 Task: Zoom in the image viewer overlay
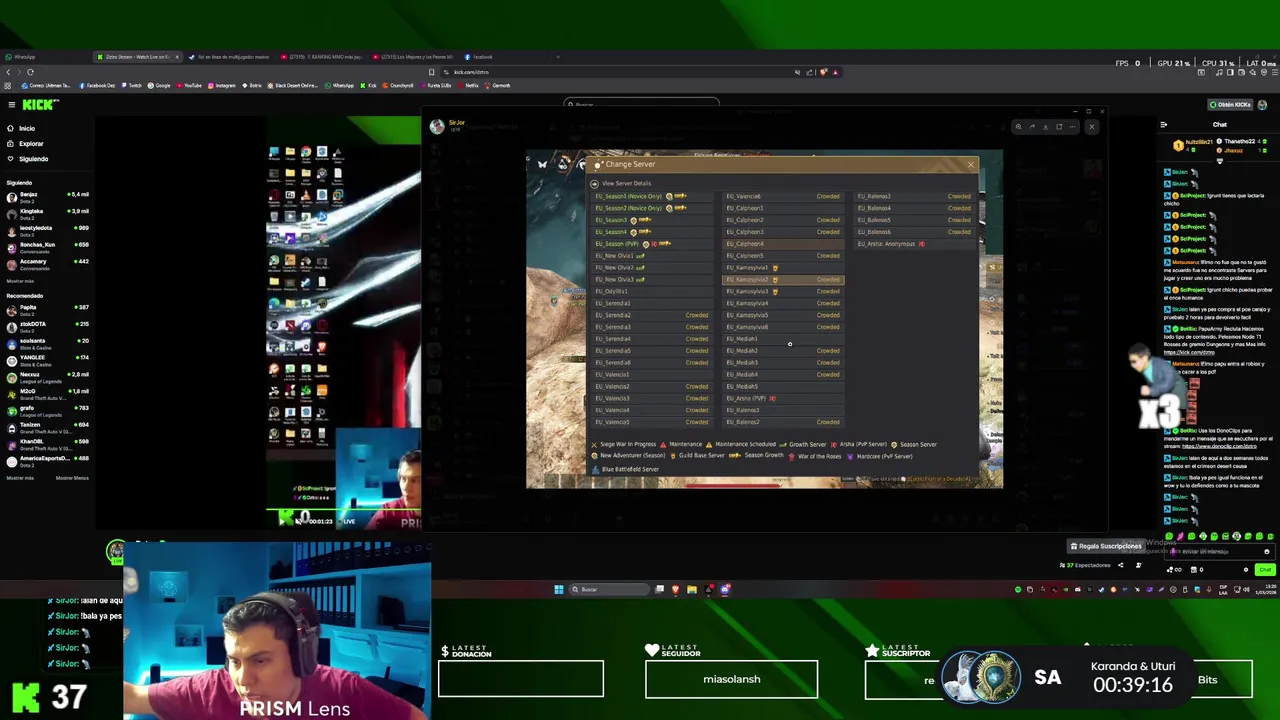(1018, 127)
